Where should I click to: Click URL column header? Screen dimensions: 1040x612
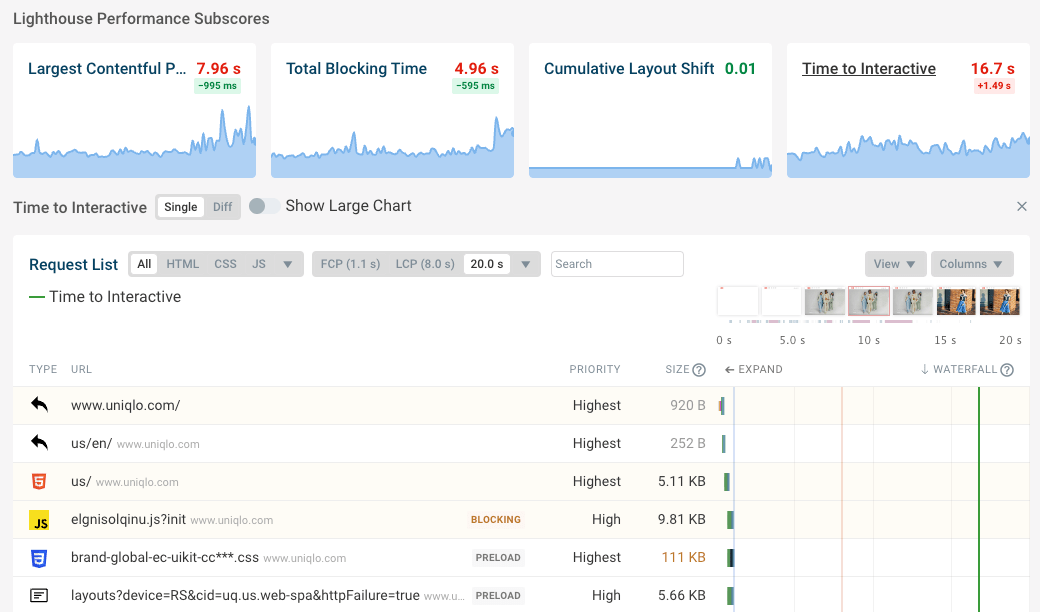(82, 369)
